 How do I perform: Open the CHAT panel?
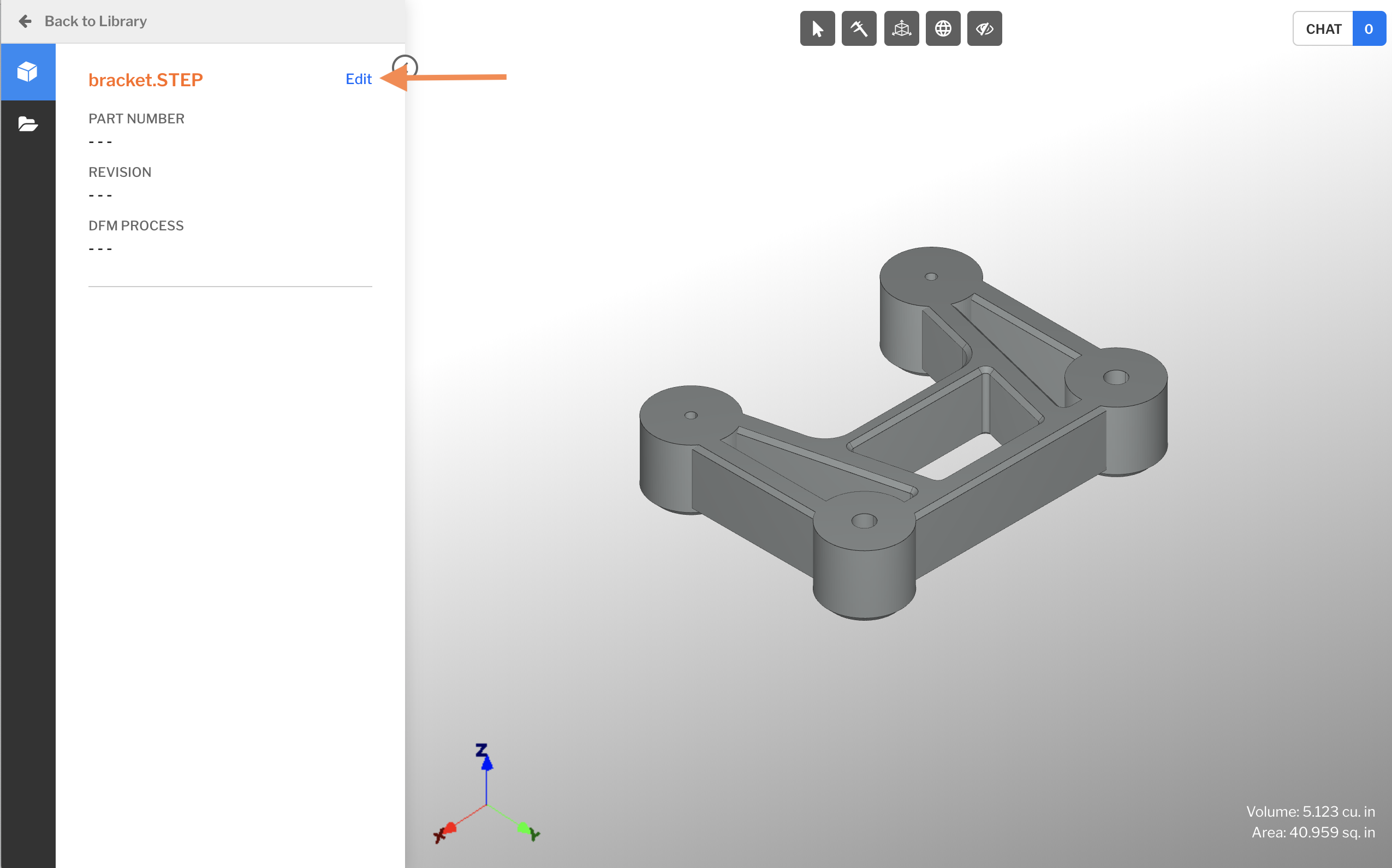pos(1323,29)
